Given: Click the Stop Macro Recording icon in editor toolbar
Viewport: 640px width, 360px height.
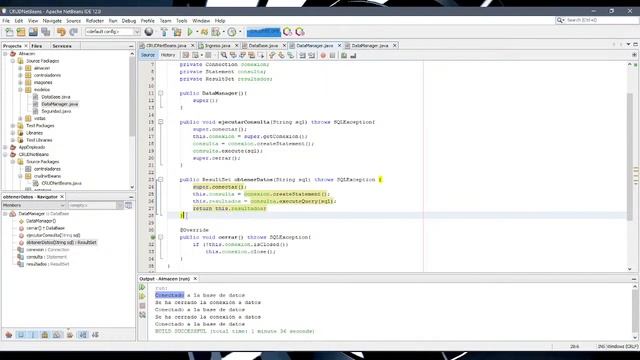Looking at the screenshot, I should (332, 55).
